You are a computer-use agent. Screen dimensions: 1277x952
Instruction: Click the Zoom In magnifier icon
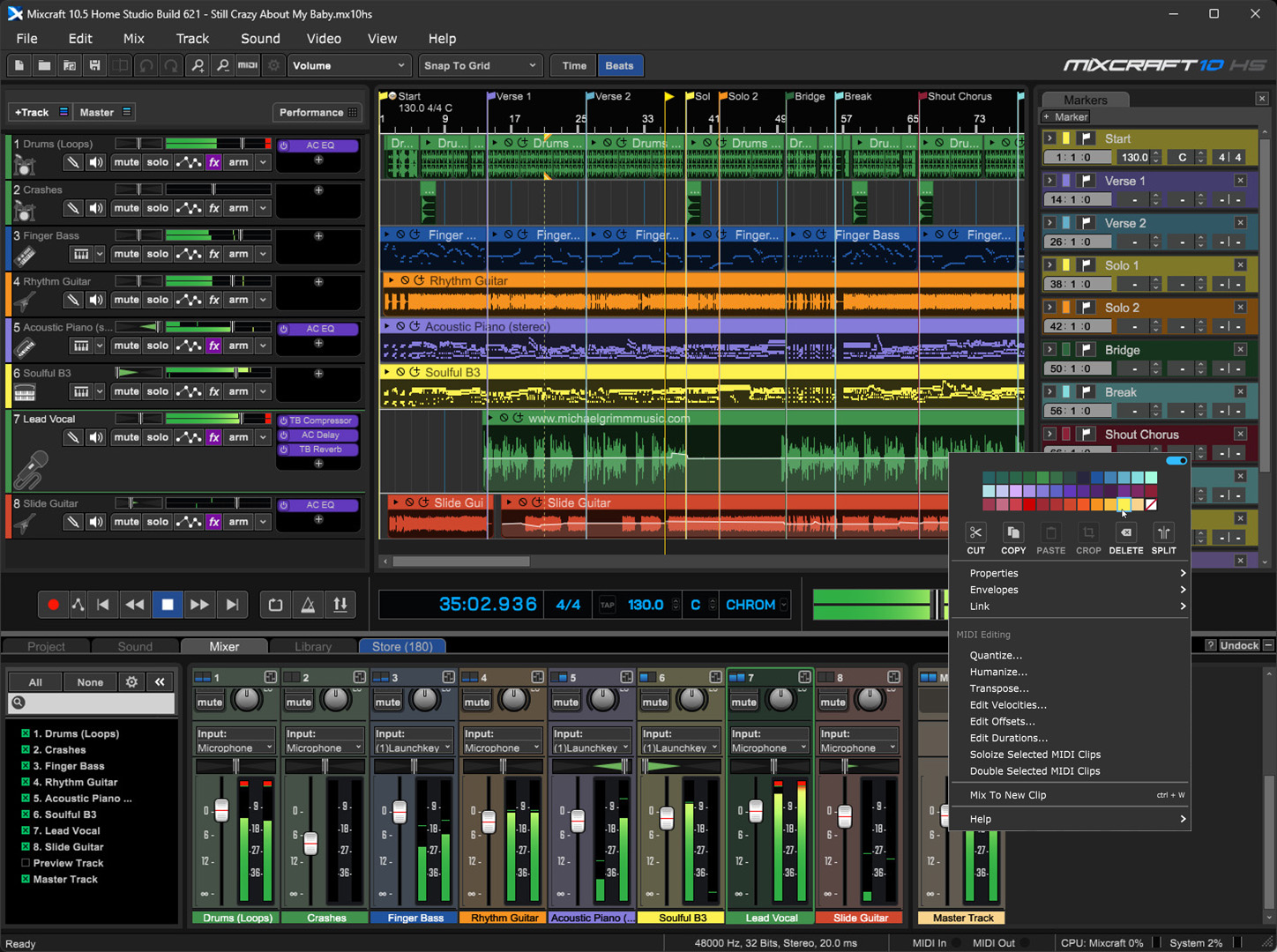(198, 65)
